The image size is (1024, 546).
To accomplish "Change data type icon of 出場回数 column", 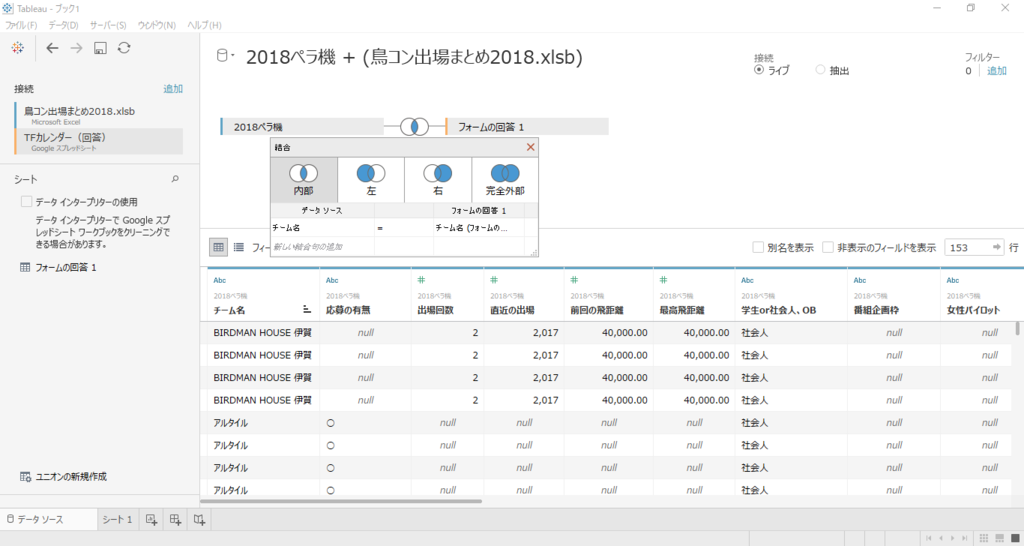I will (422, 280).
